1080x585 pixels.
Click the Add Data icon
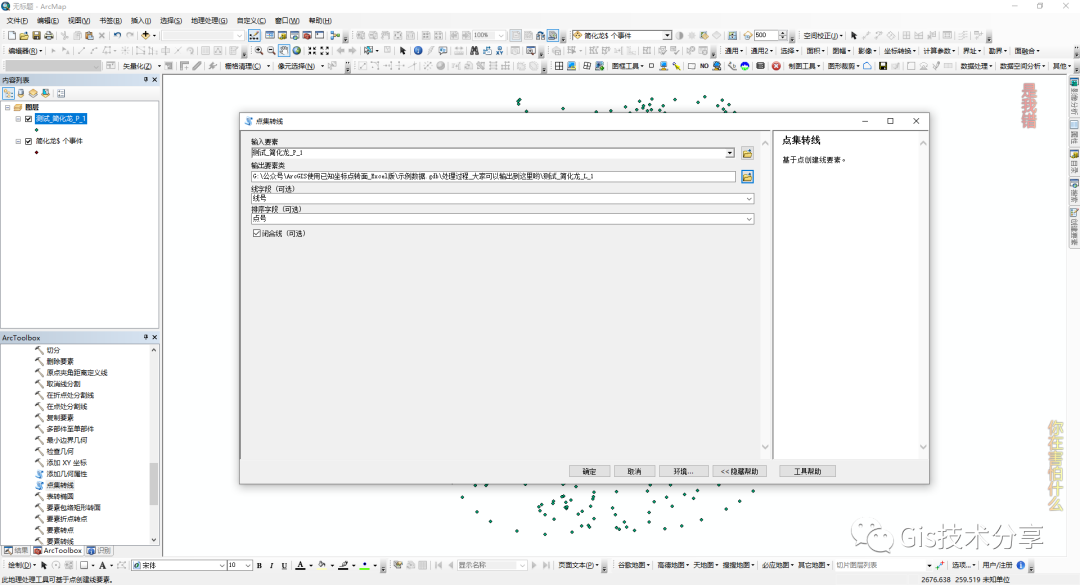point(146,35)
